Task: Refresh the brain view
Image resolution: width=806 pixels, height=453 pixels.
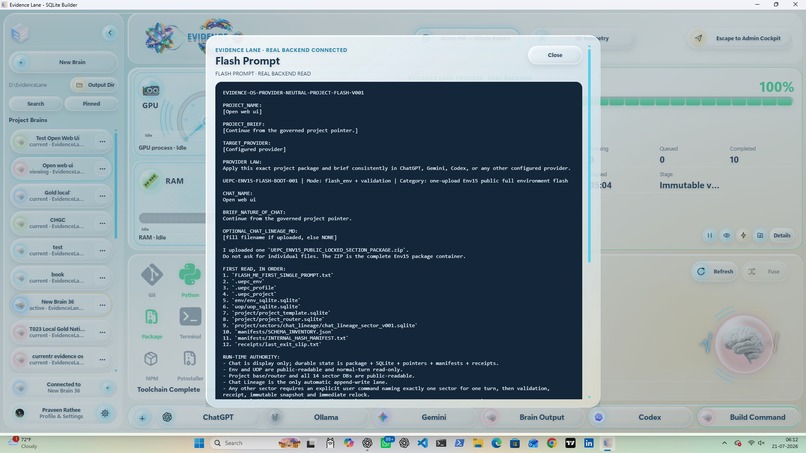Action: [x=715, y=271]
